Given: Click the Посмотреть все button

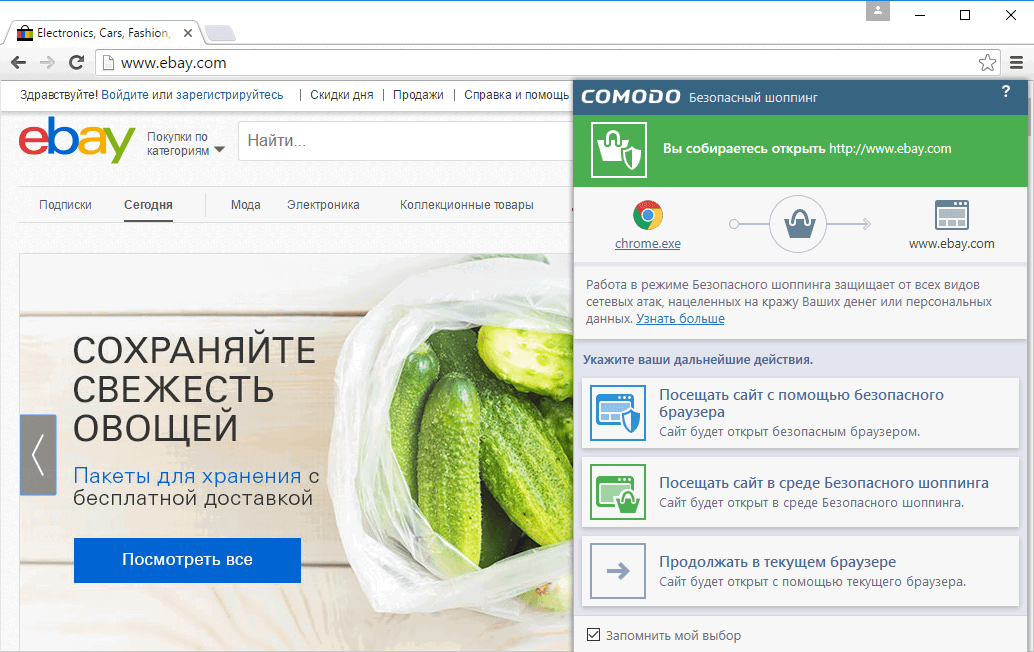Looking at the screenshot, I should 187,560.
